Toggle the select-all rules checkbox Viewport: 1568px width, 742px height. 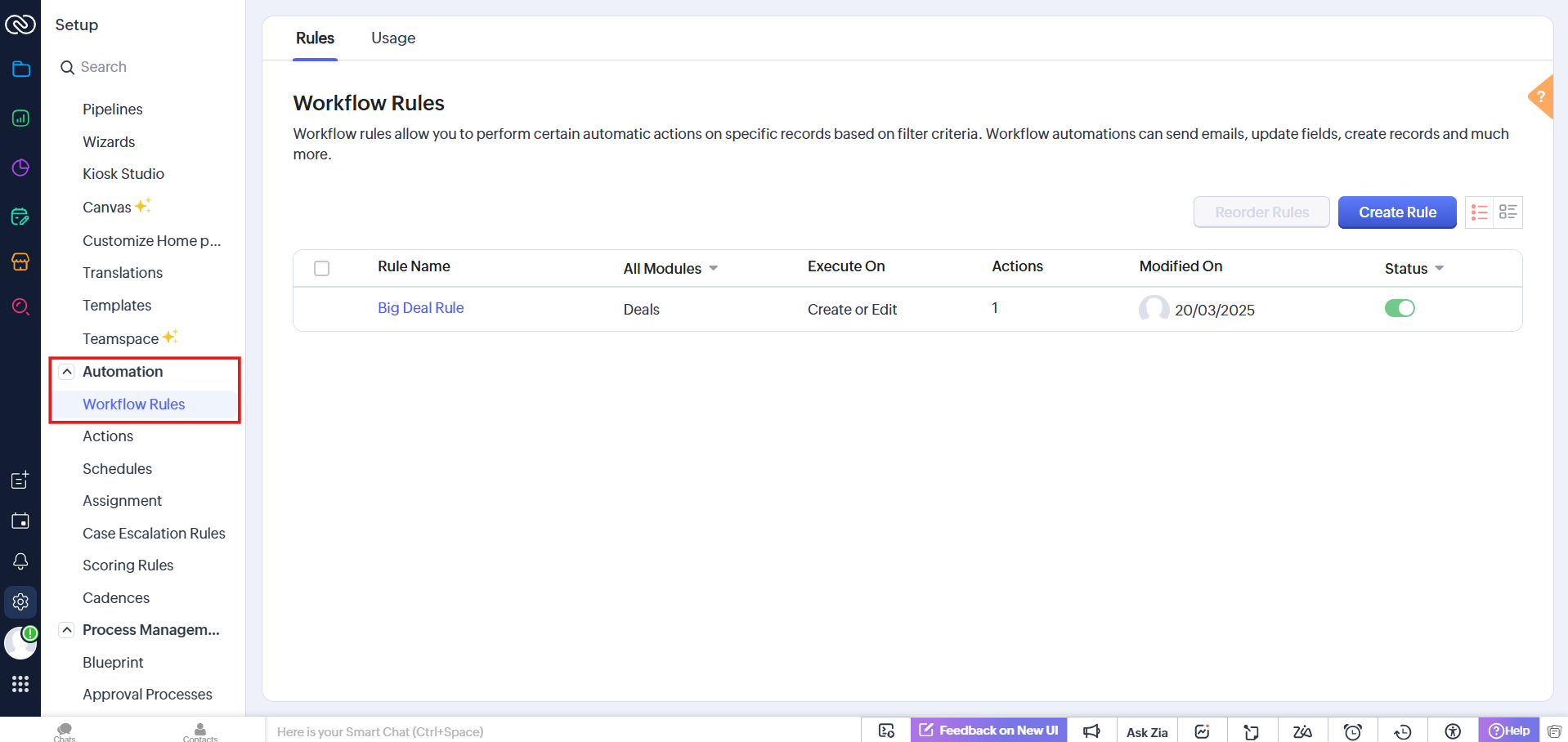[x=322, y=268]
